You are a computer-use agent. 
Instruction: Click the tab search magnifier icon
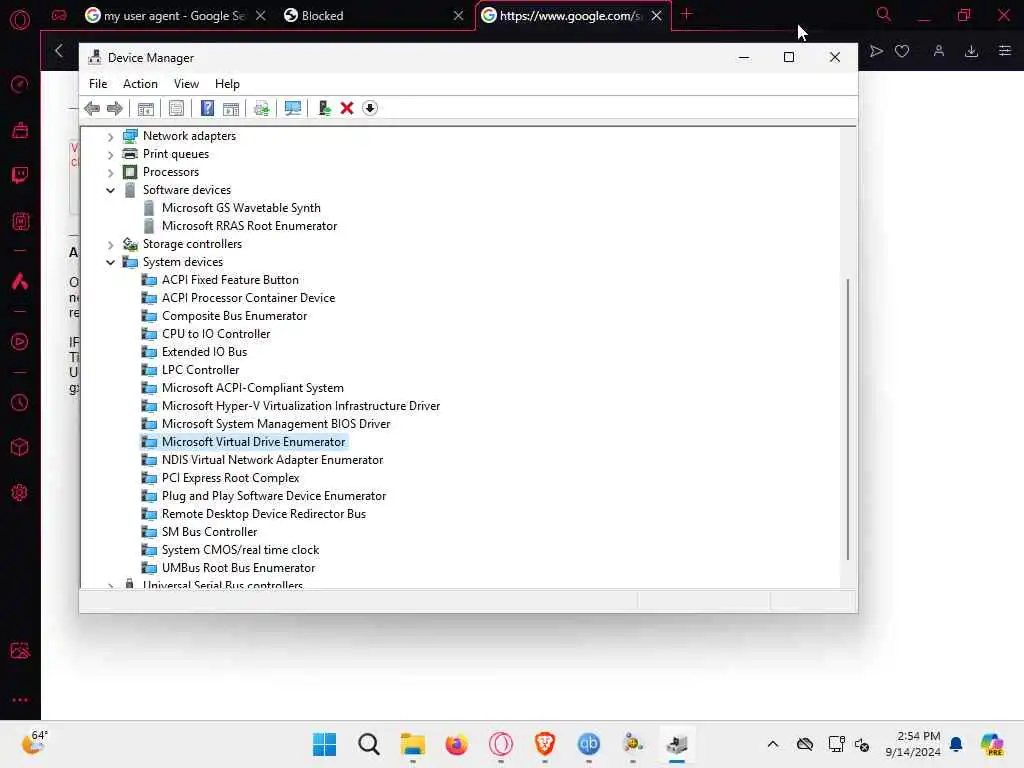click(x=883, y=14)
